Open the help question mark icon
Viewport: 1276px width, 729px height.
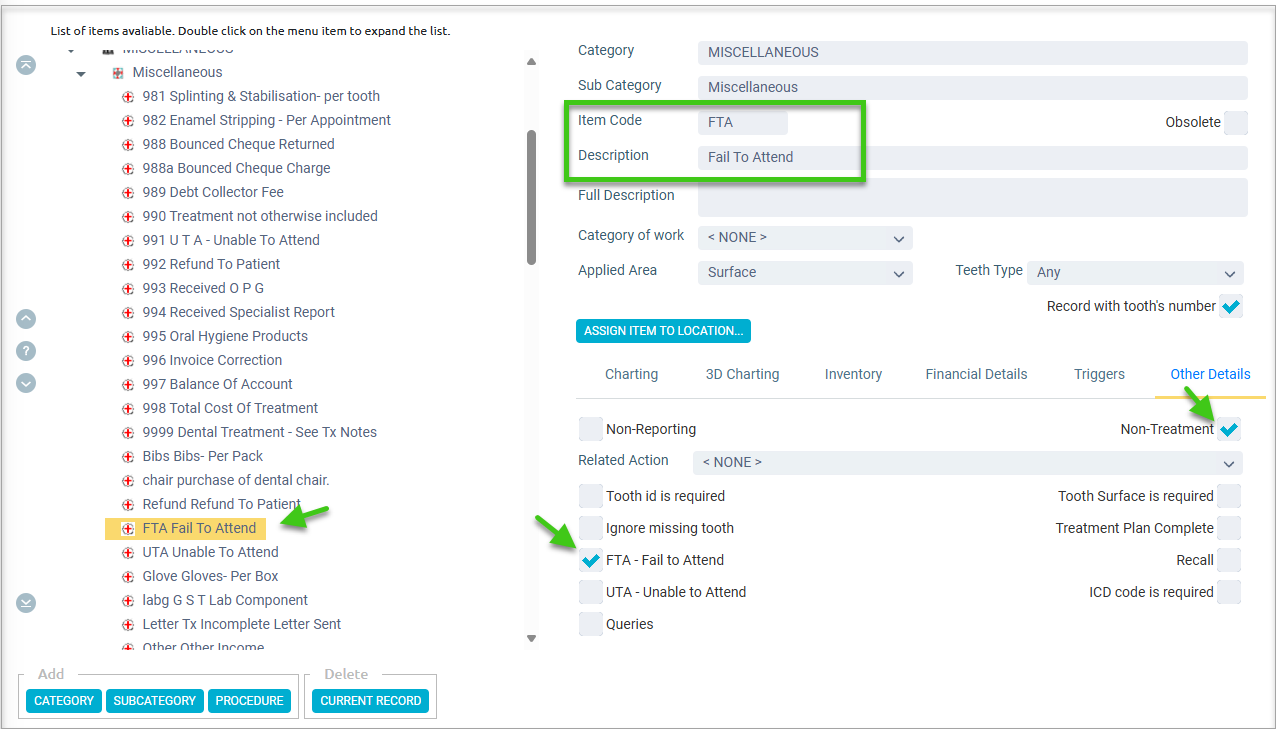[26, 351]
